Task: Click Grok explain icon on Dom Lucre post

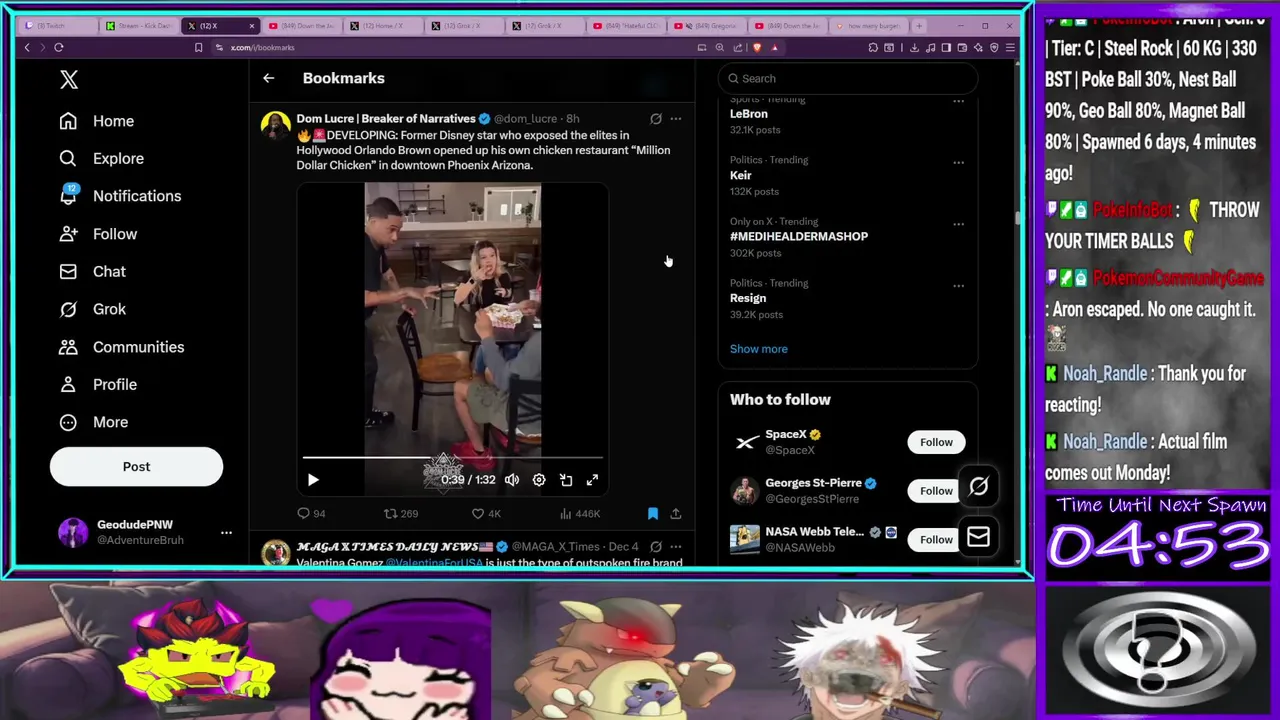Action: pyautogui.click(x=656, y=118)
